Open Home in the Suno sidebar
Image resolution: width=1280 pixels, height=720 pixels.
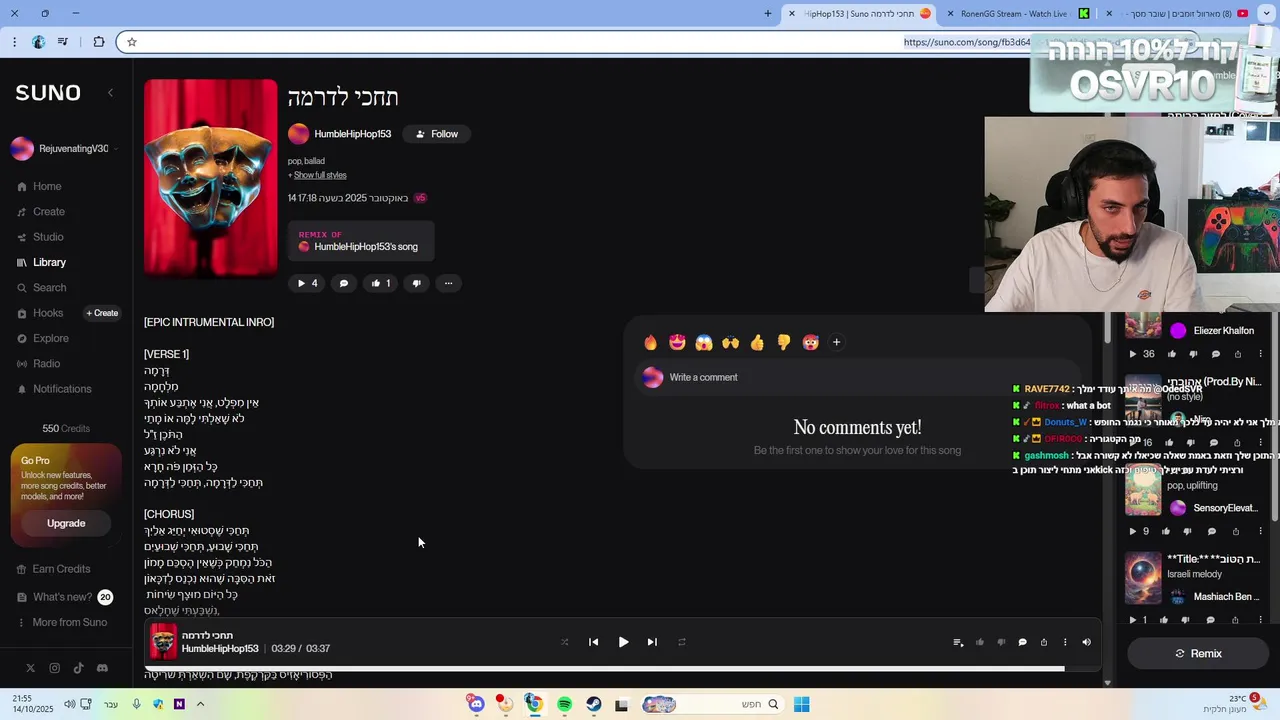pyautogui.click(x=40, y=186)
